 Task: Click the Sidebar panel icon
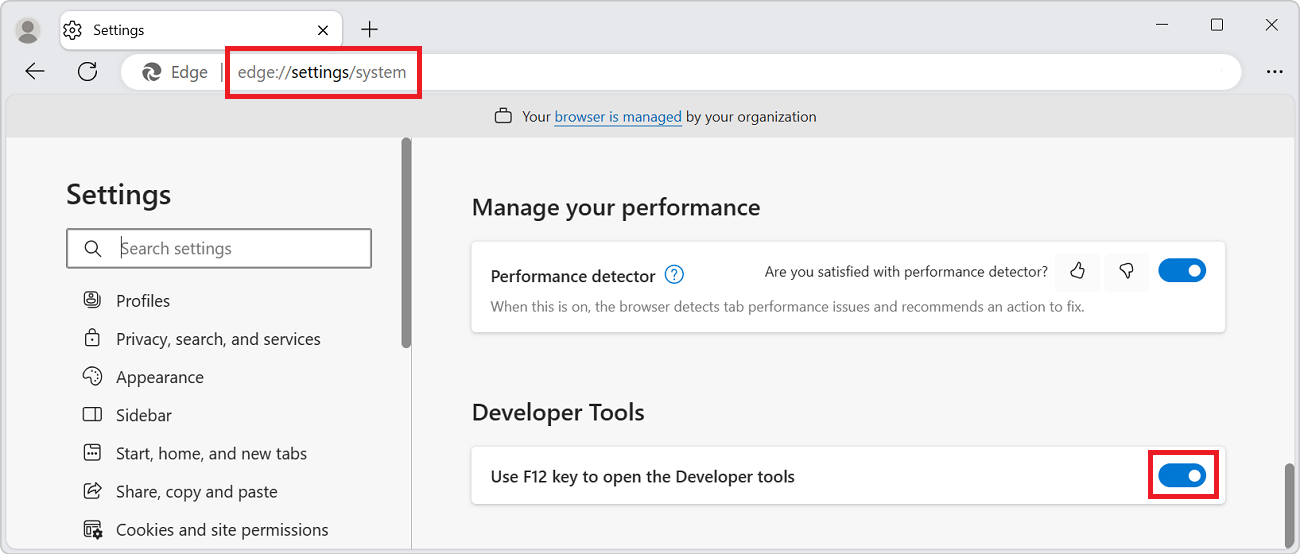tap(92, 414)
